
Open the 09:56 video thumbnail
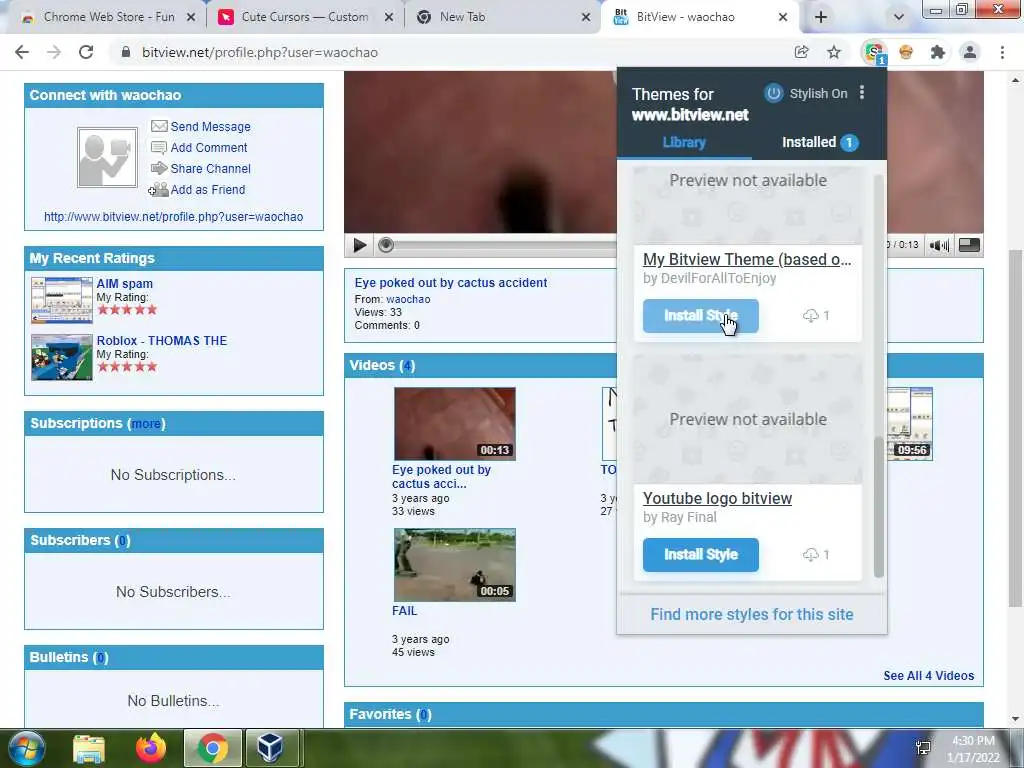910,424
